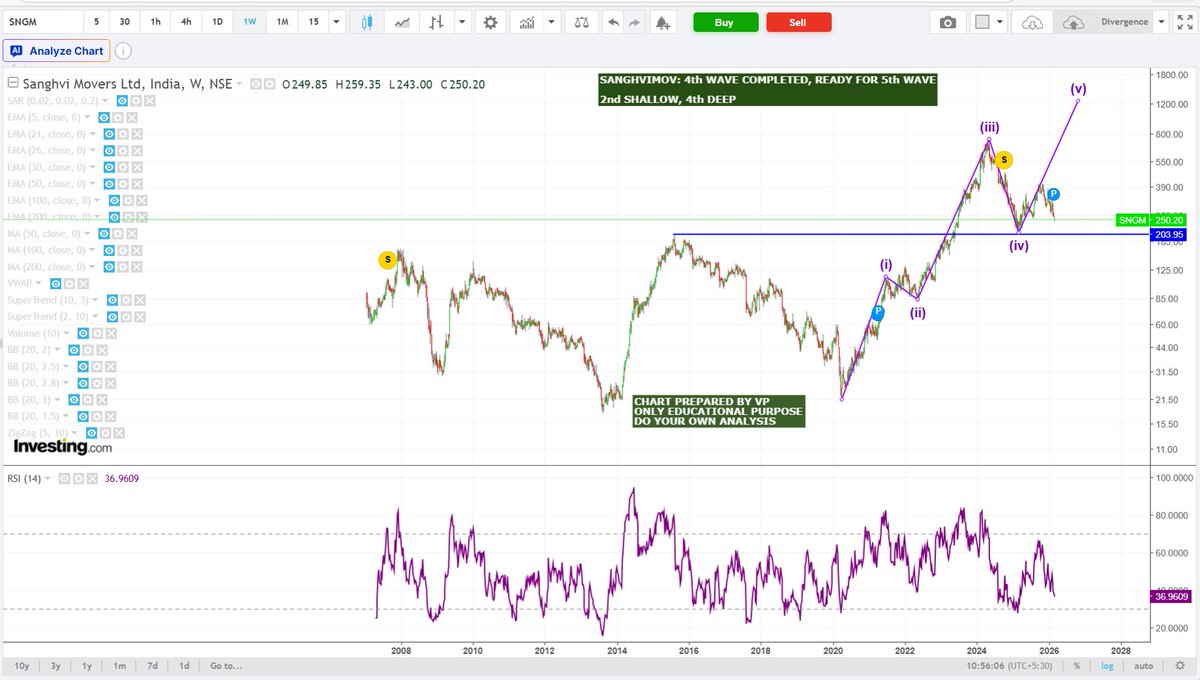Expand Sanghvi Movers title dropdown arrow
The height and width of the screenshot is (680, 1200).
point(241,85)
